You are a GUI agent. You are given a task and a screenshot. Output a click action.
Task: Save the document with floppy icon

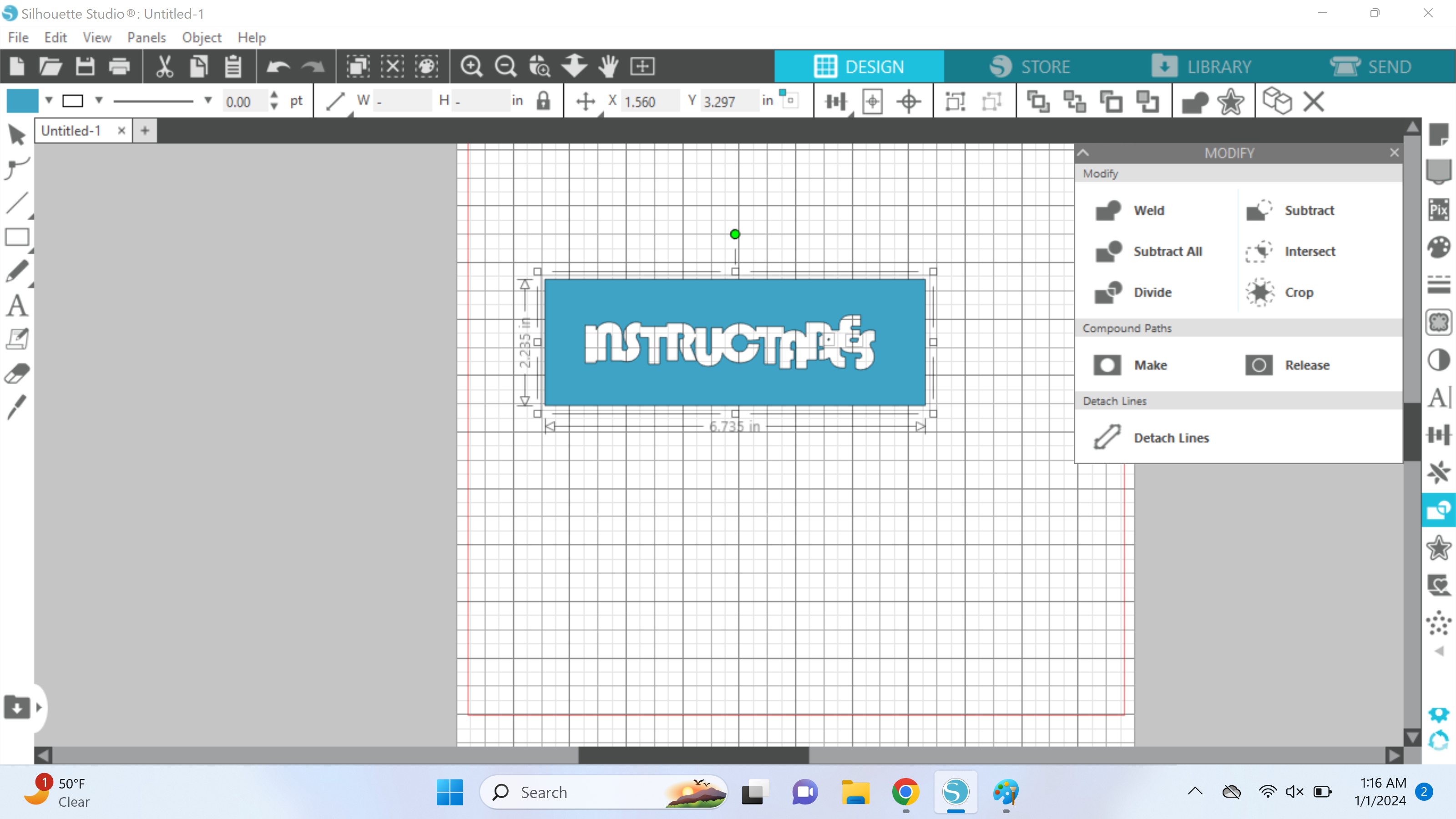pos(86,67)
